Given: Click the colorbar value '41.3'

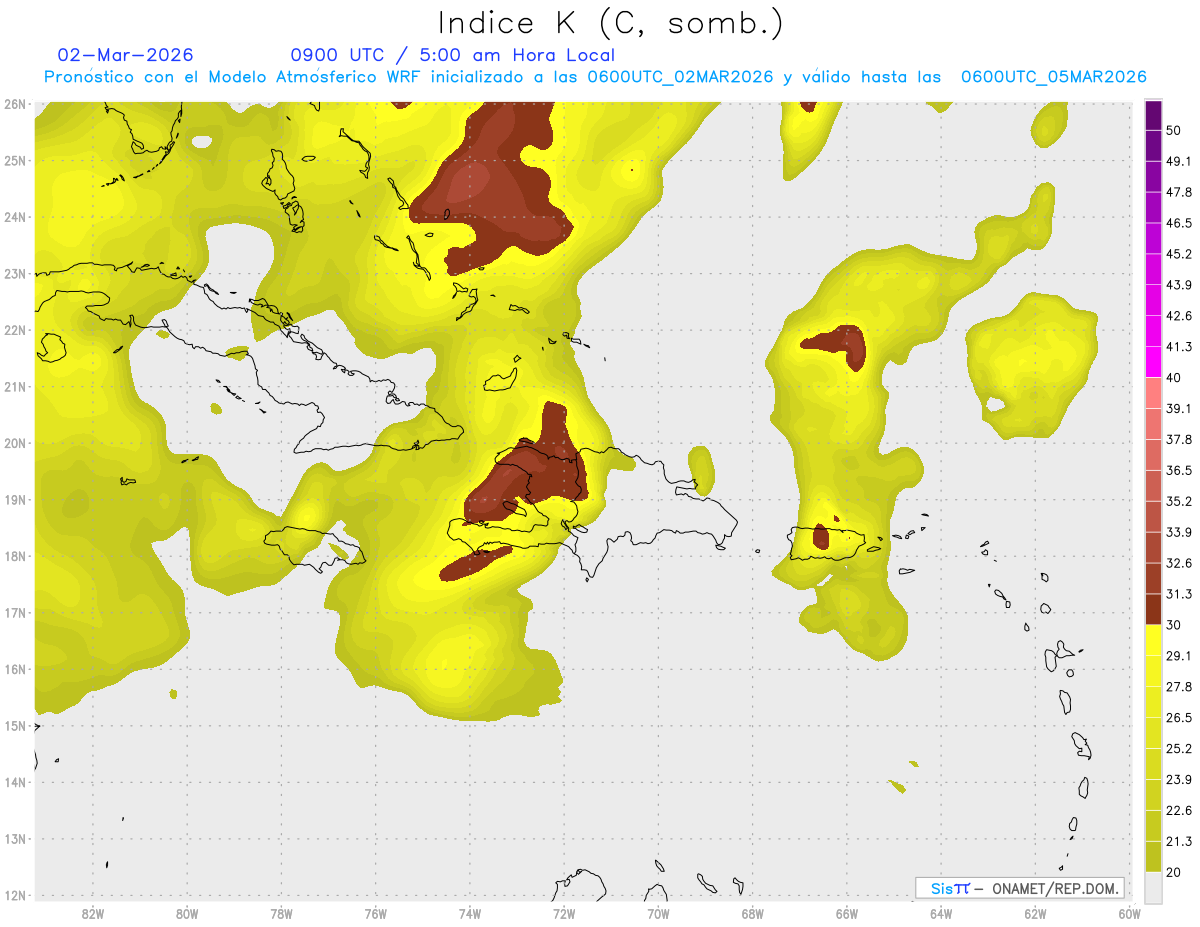Looking at the screenshot, I should point(1179,347).
